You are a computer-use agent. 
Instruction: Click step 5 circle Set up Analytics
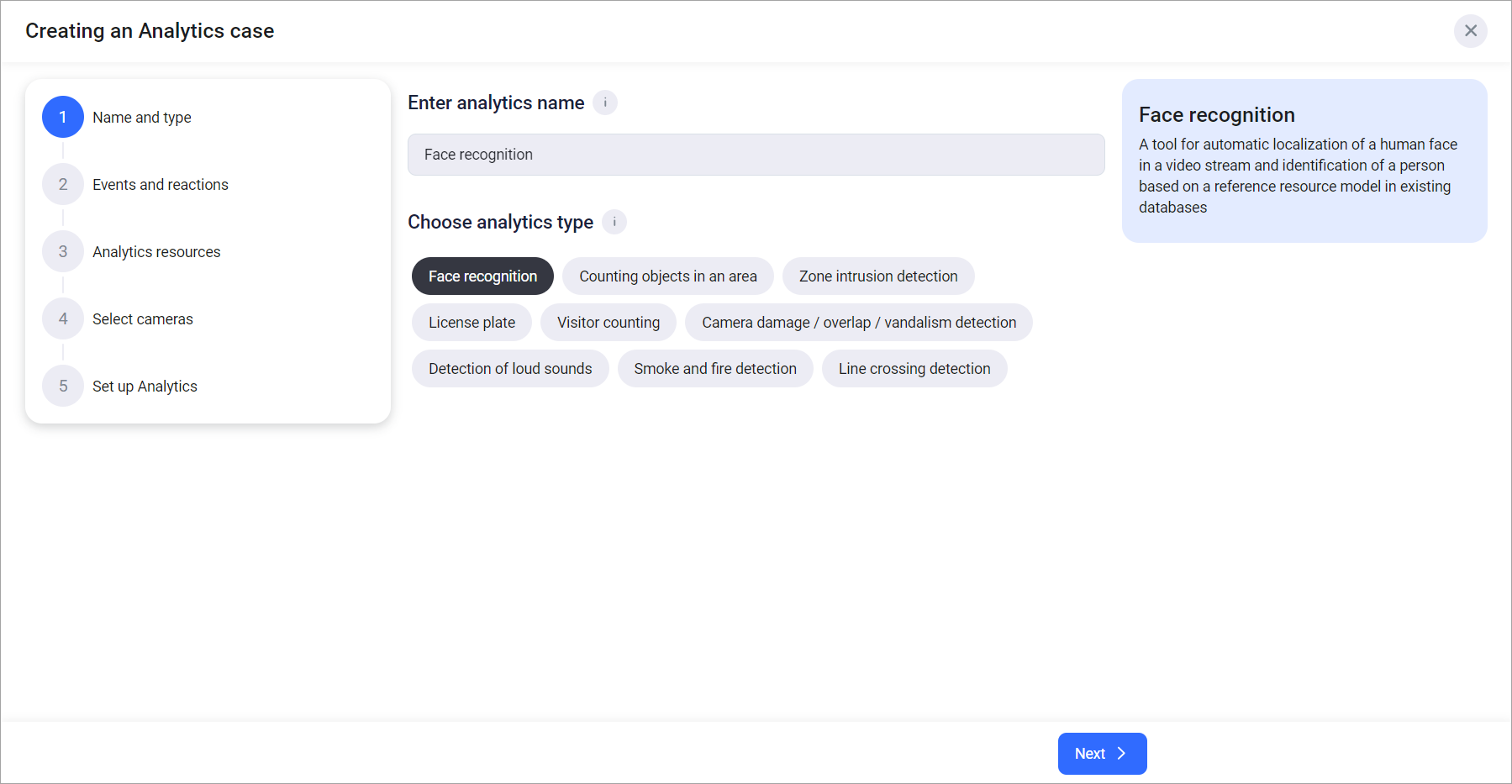63,386
